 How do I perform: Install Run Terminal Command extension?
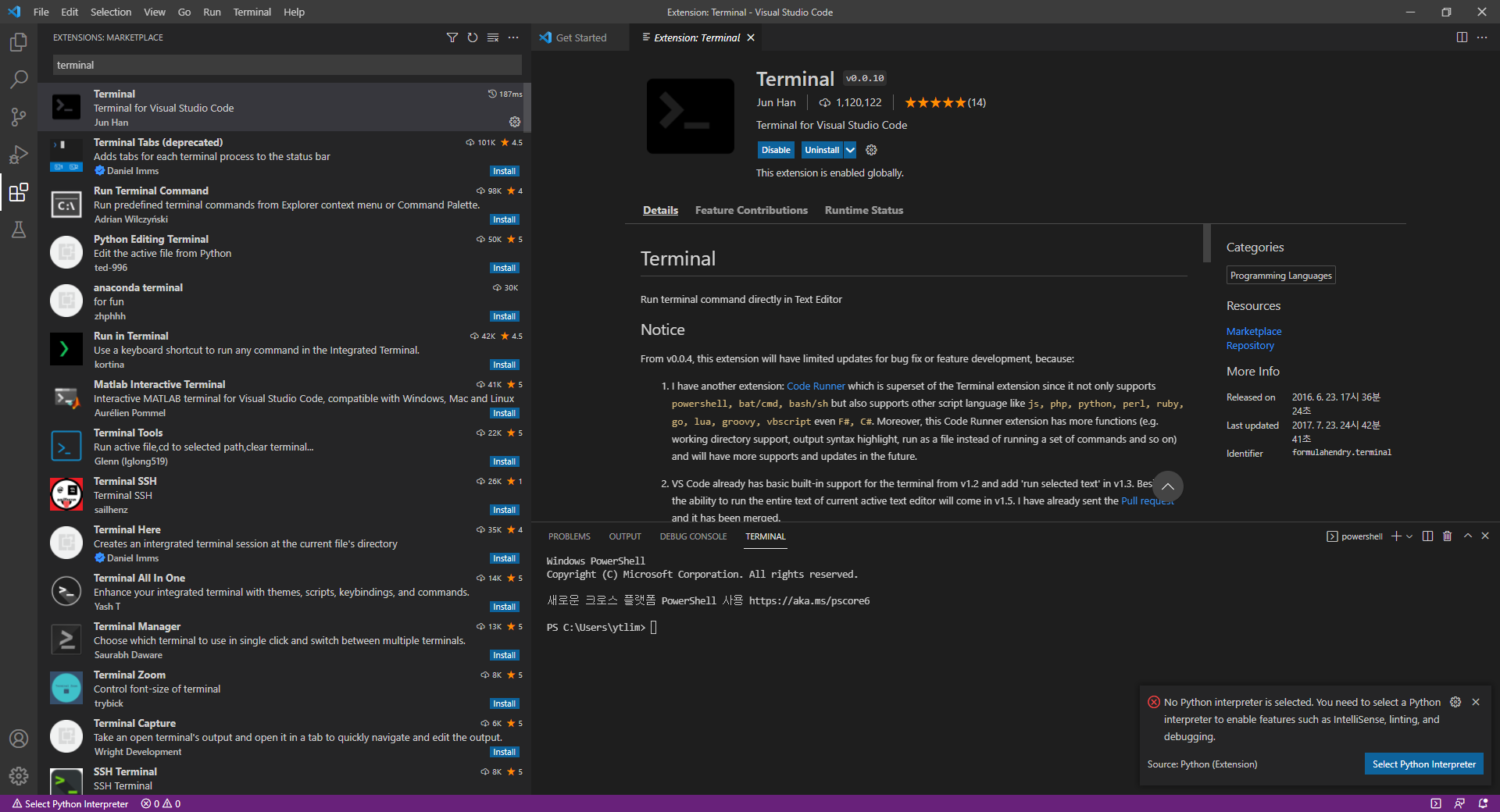click(504, 219)
